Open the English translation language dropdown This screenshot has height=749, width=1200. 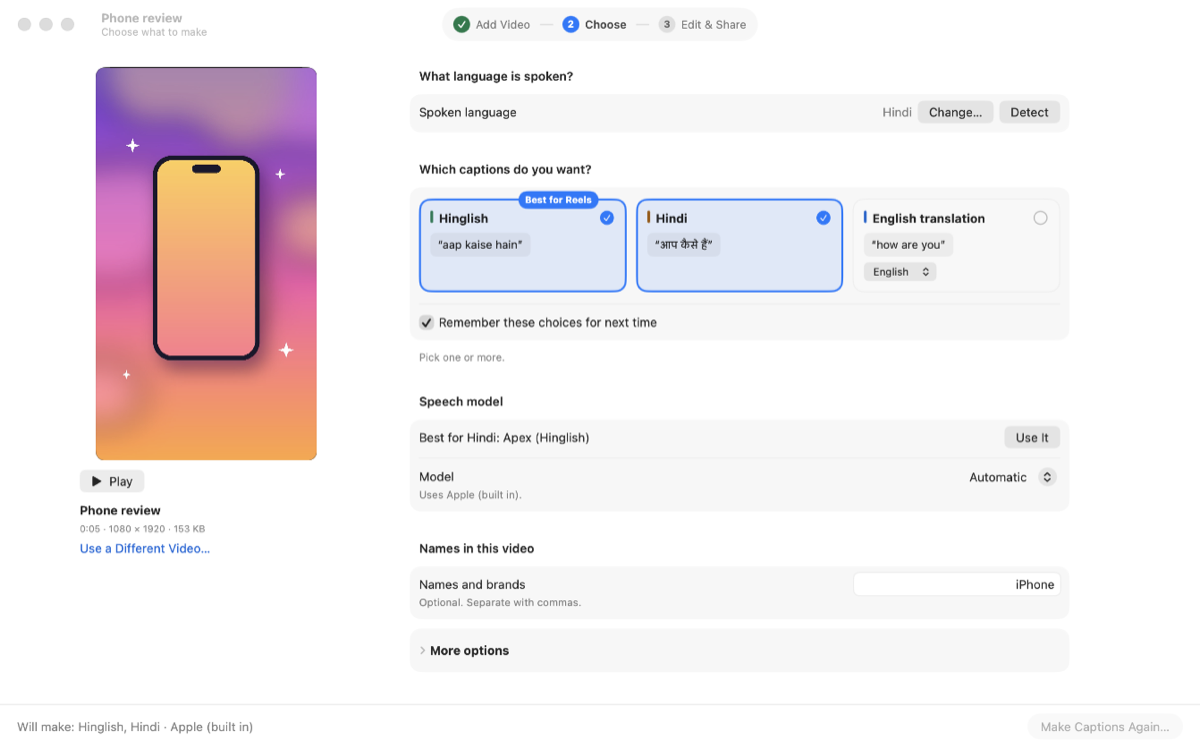point(900,272)
